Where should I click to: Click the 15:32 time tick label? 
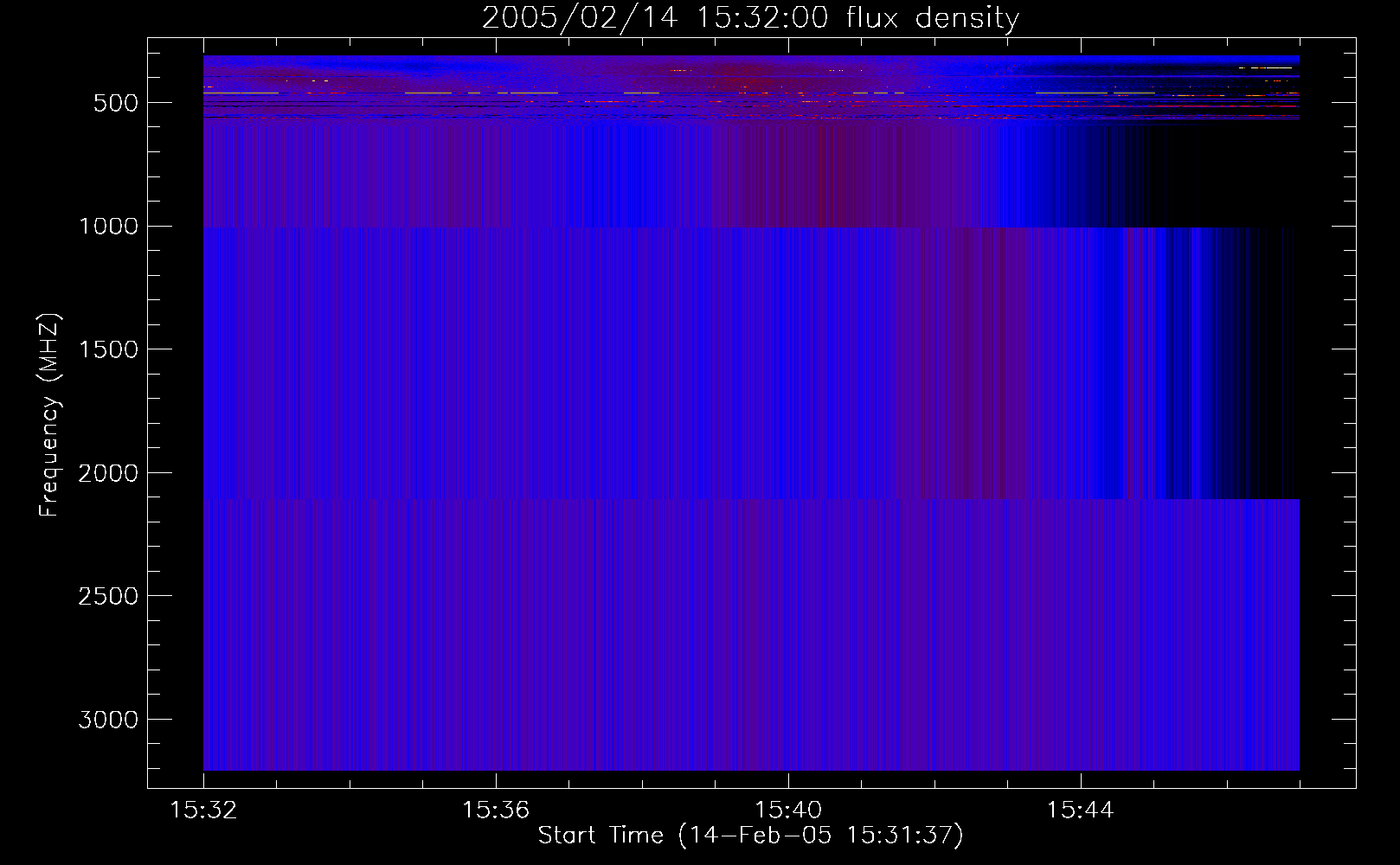point(203,811)
